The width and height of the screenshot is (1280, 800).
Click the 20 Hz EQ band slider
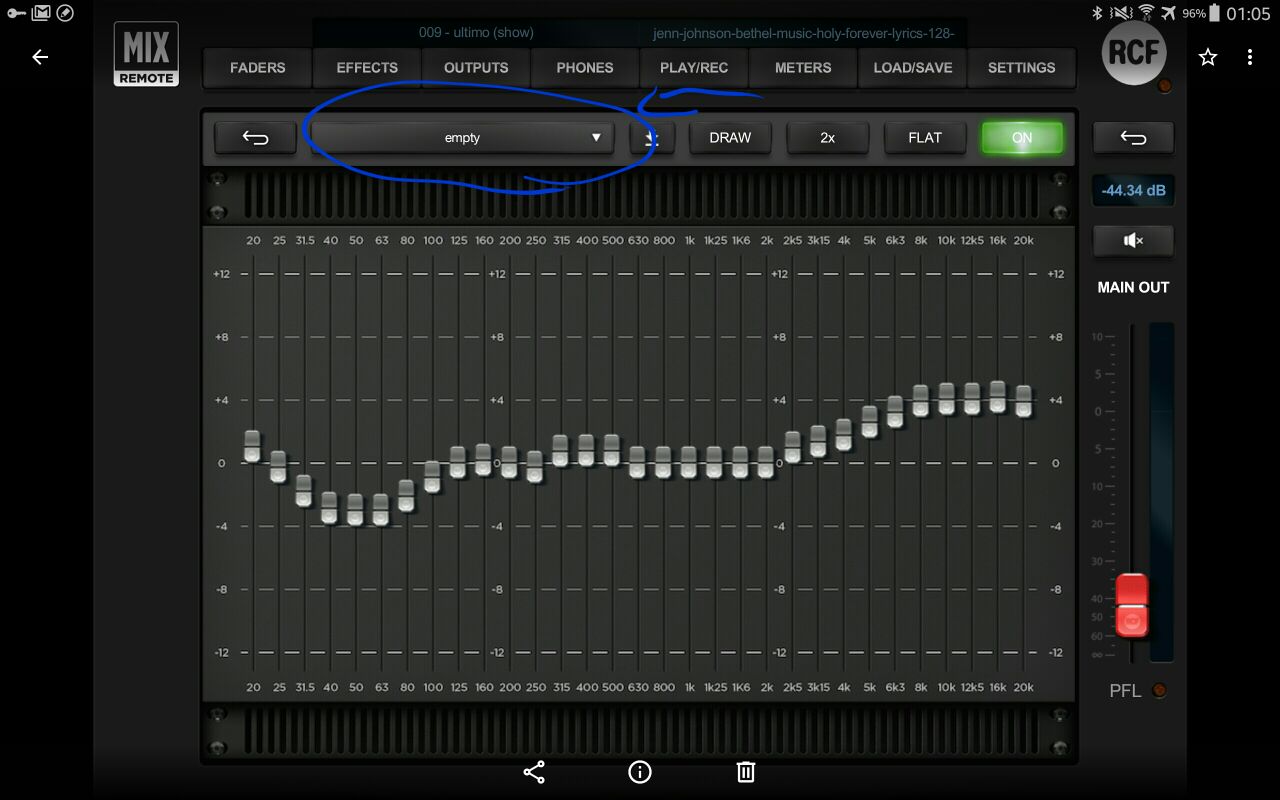point(252,446)
